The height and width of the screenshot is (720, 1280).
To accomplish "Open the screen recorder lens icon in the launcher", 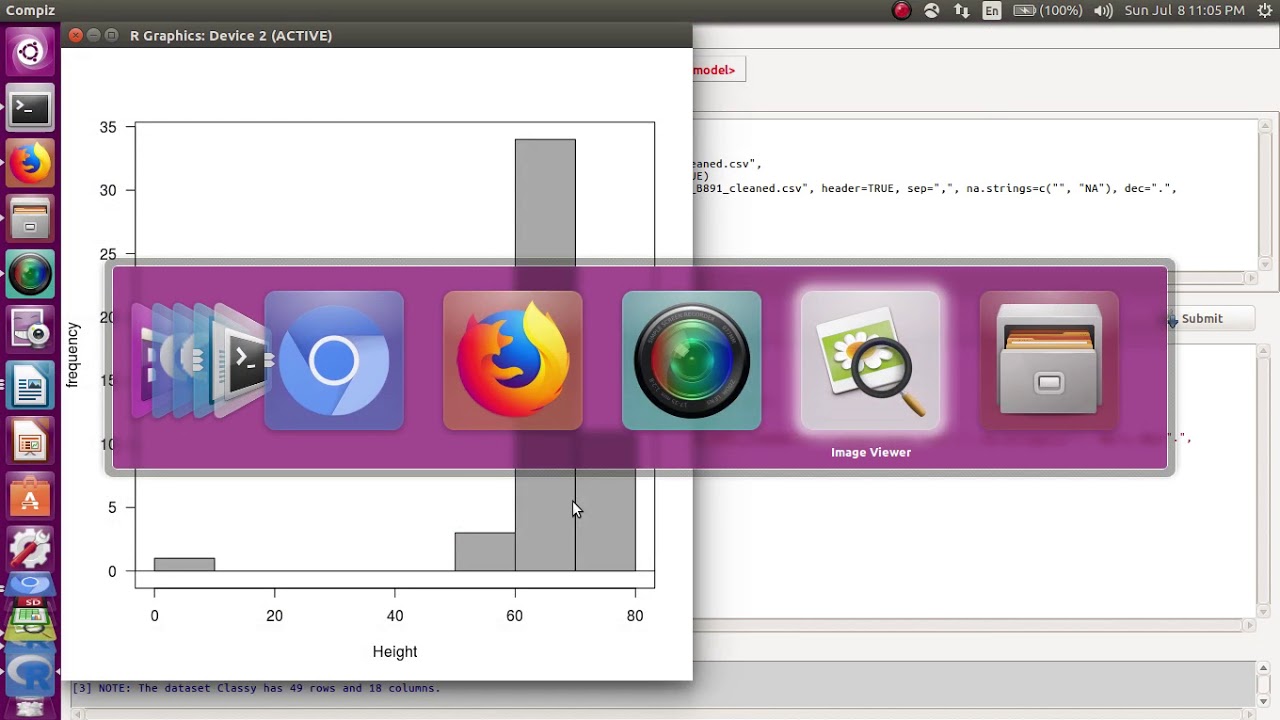I will point(30,272).
